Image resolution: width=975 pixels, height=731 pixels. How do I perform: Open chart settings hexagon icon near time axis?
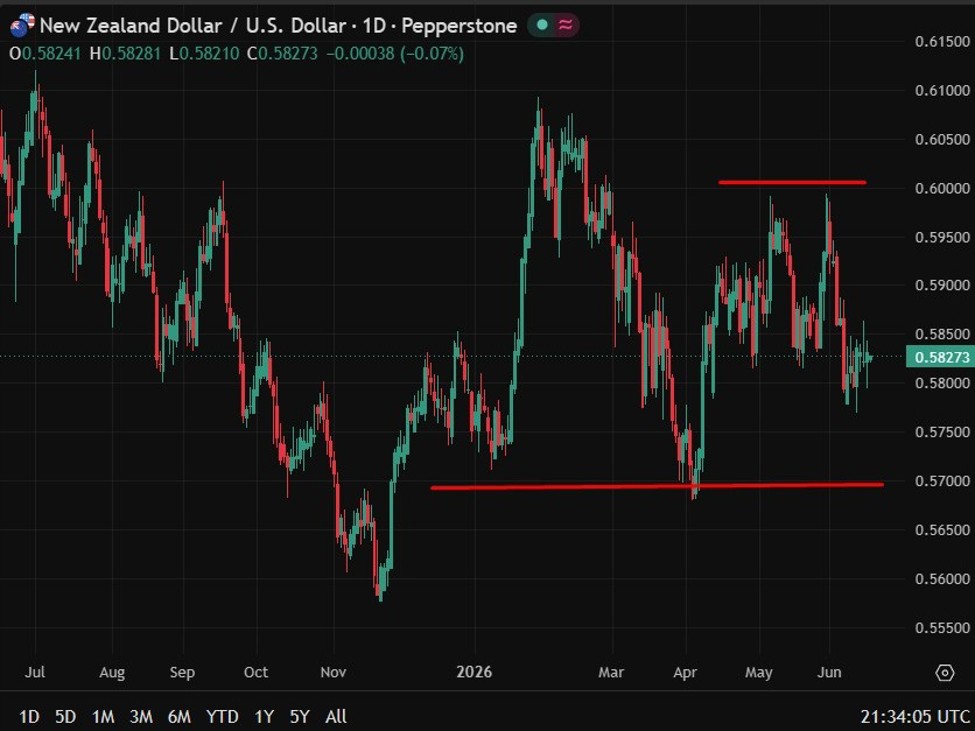[945, 673]
